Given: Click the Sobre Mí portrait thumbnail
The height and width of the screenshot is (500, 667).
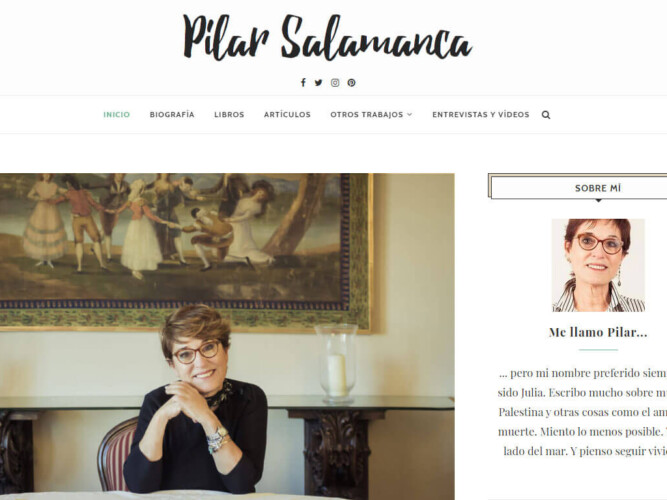Looking at the screenshot, I should (x=598, y=265).
